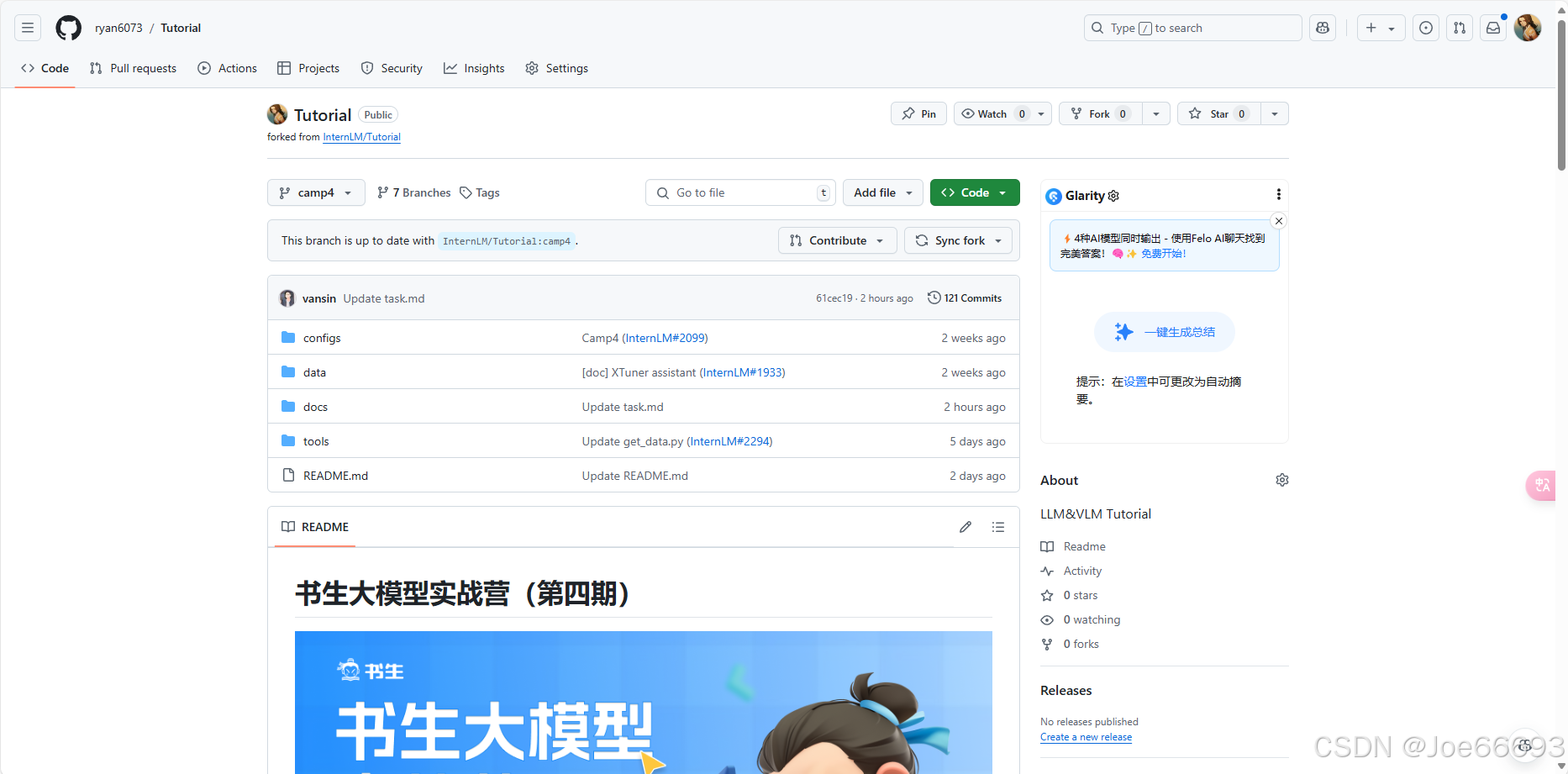Open the Copilot icon in the header

tap(1322, 27)
